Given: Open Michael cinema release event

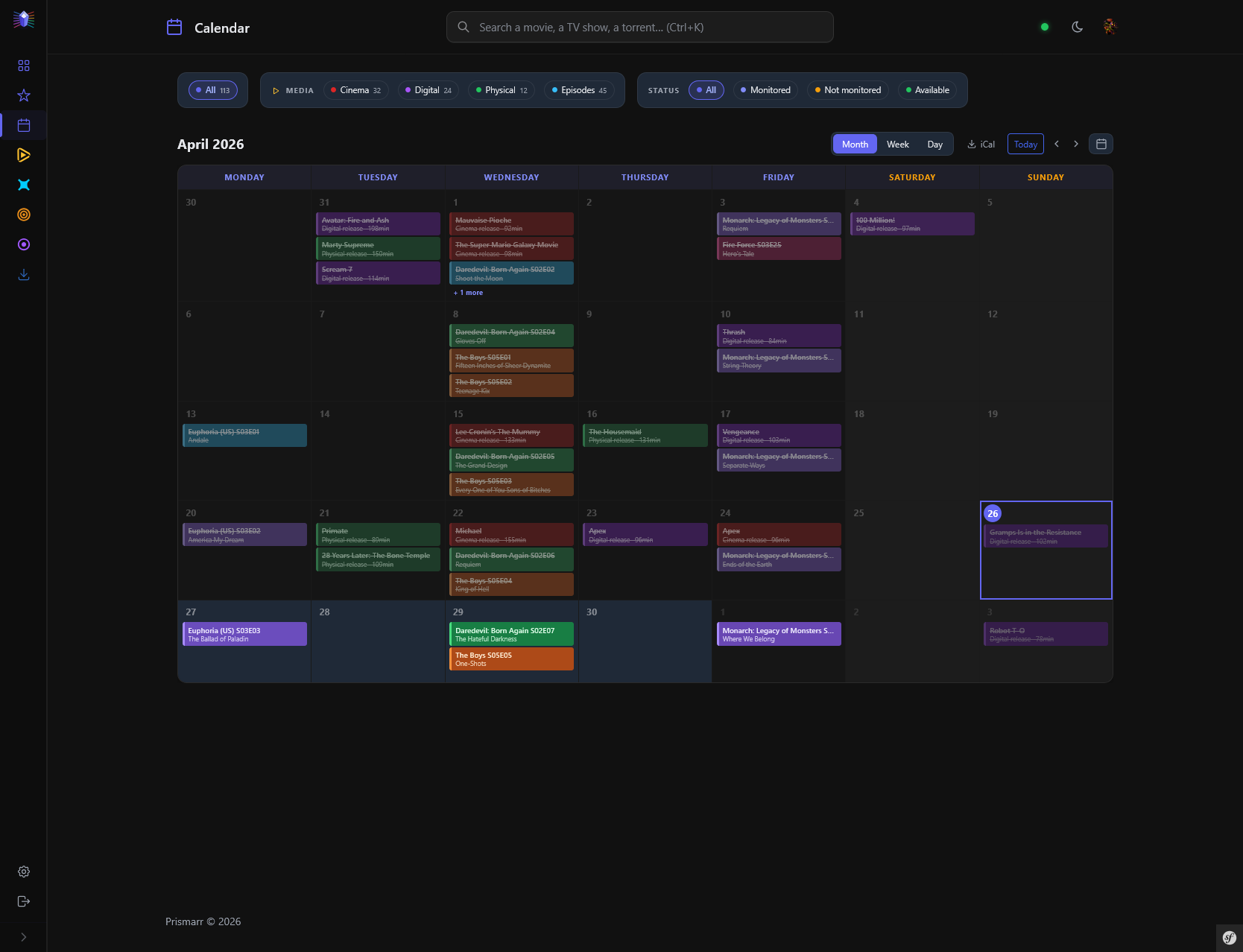Looking at the screenshot, I should click(x=511, y=535).
